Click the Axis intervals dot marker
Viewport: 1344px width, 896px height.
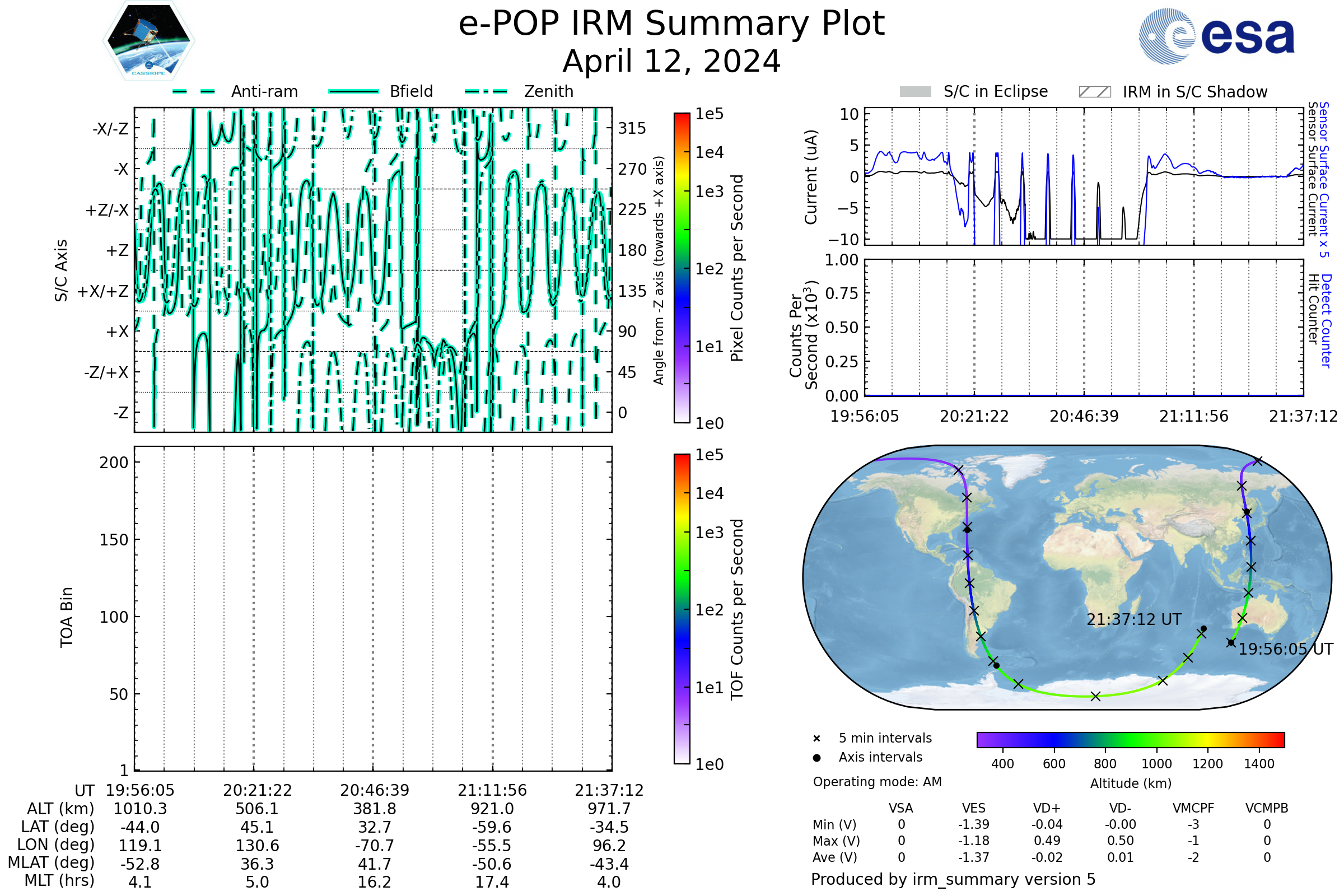point(816,758)
